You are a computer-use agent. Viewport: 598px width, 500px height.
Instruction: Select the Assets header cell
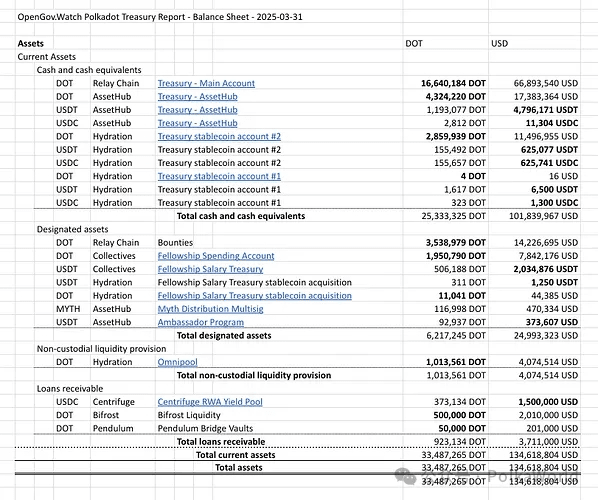31,43
